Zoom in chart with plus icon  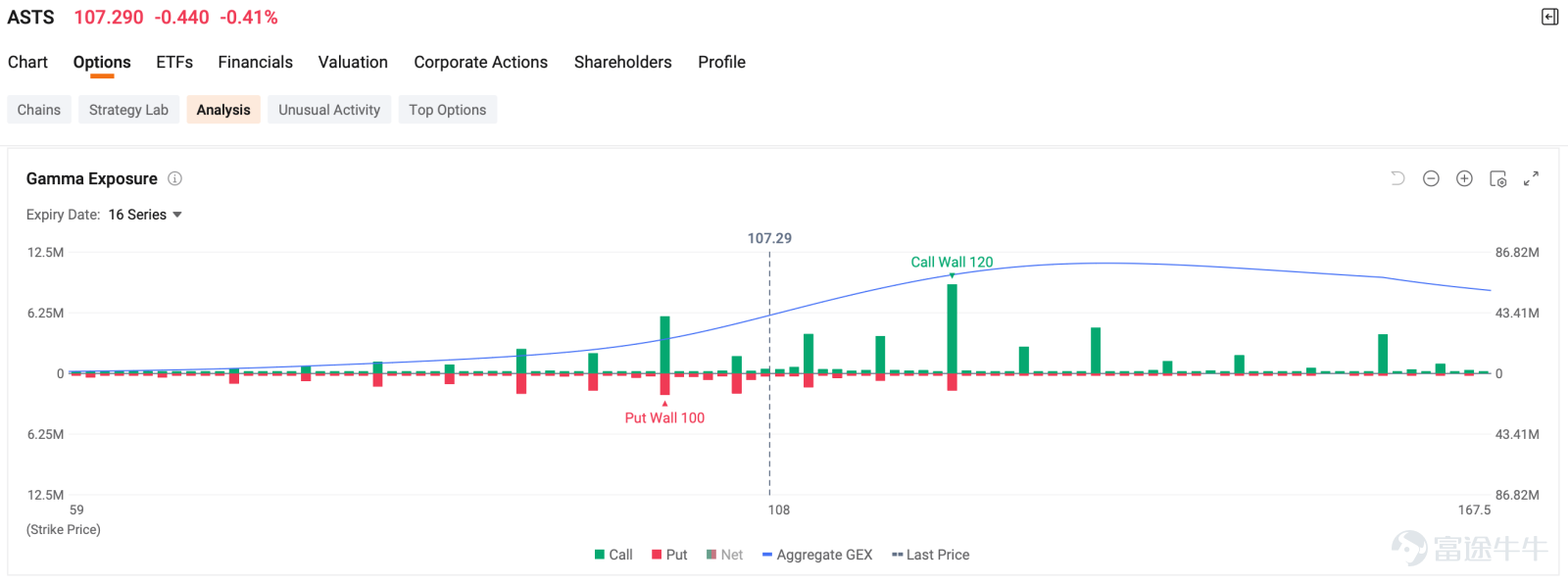tap(1464, 178)
